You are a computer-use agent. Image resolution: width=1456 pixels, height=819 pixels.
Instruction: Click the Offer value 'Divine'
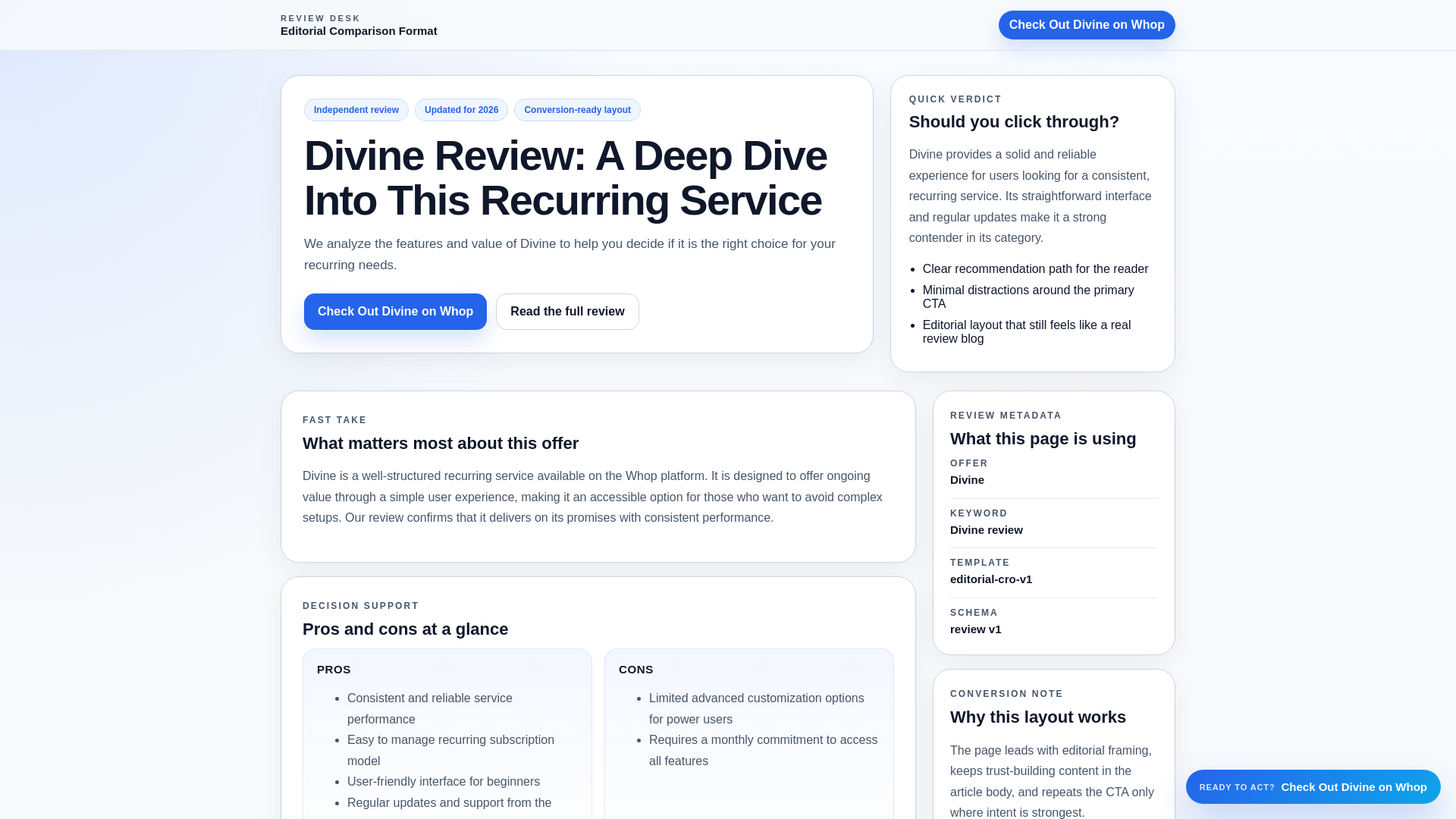point(967,480)
